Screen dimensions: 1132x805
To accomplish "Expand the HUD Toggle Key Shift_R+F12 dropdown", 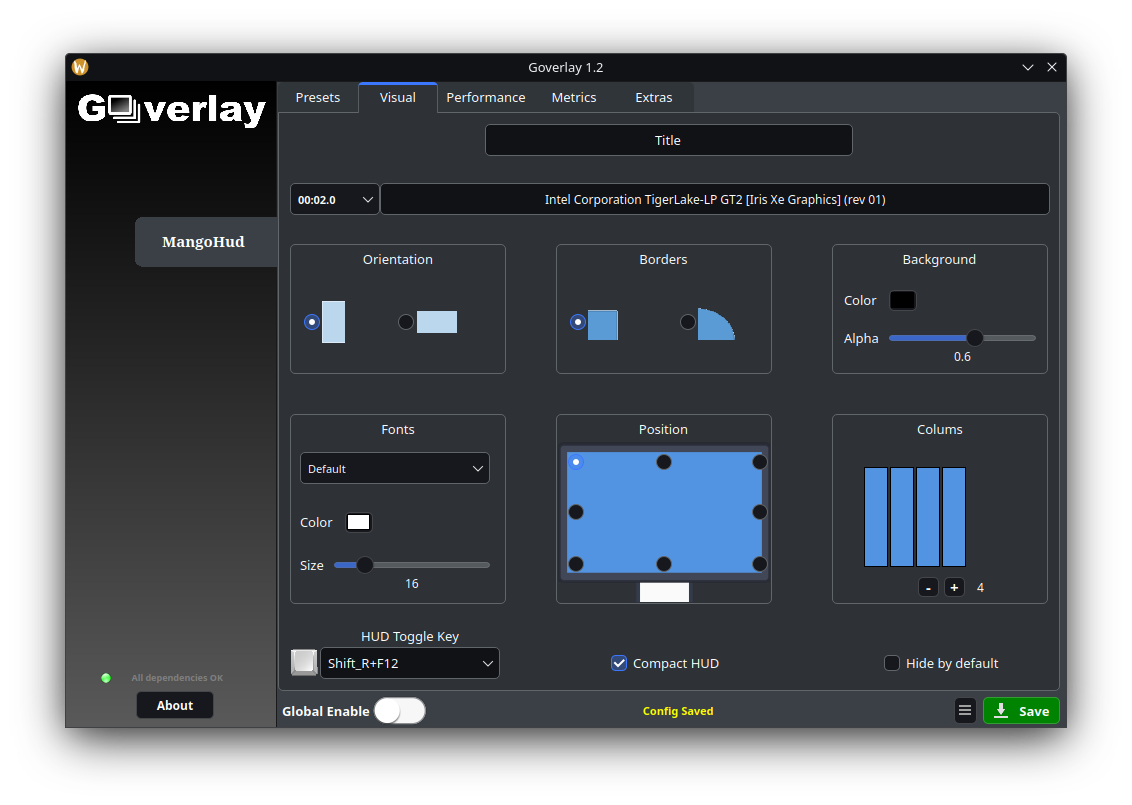I will pos(410,663).
